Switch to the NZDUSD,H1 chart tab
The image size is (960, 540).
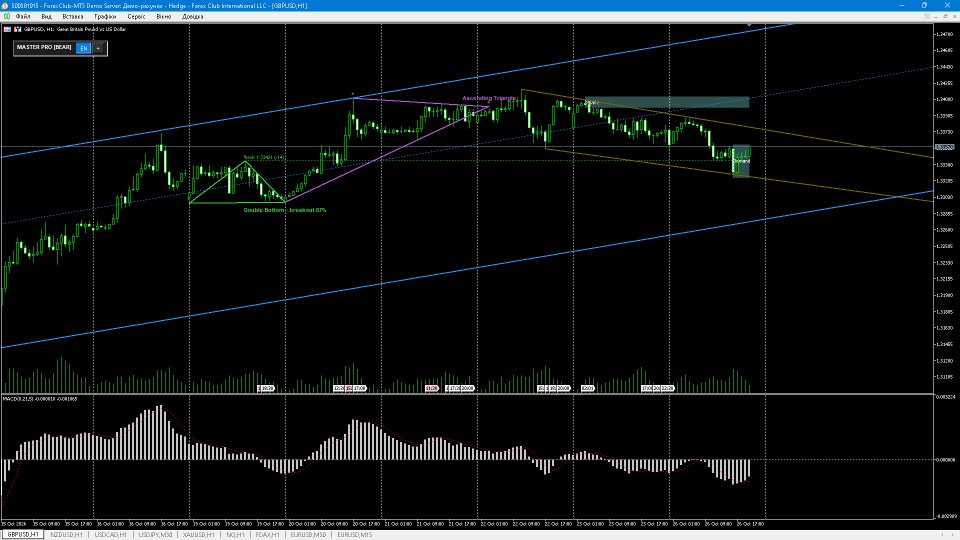click(x=66, y=534)
